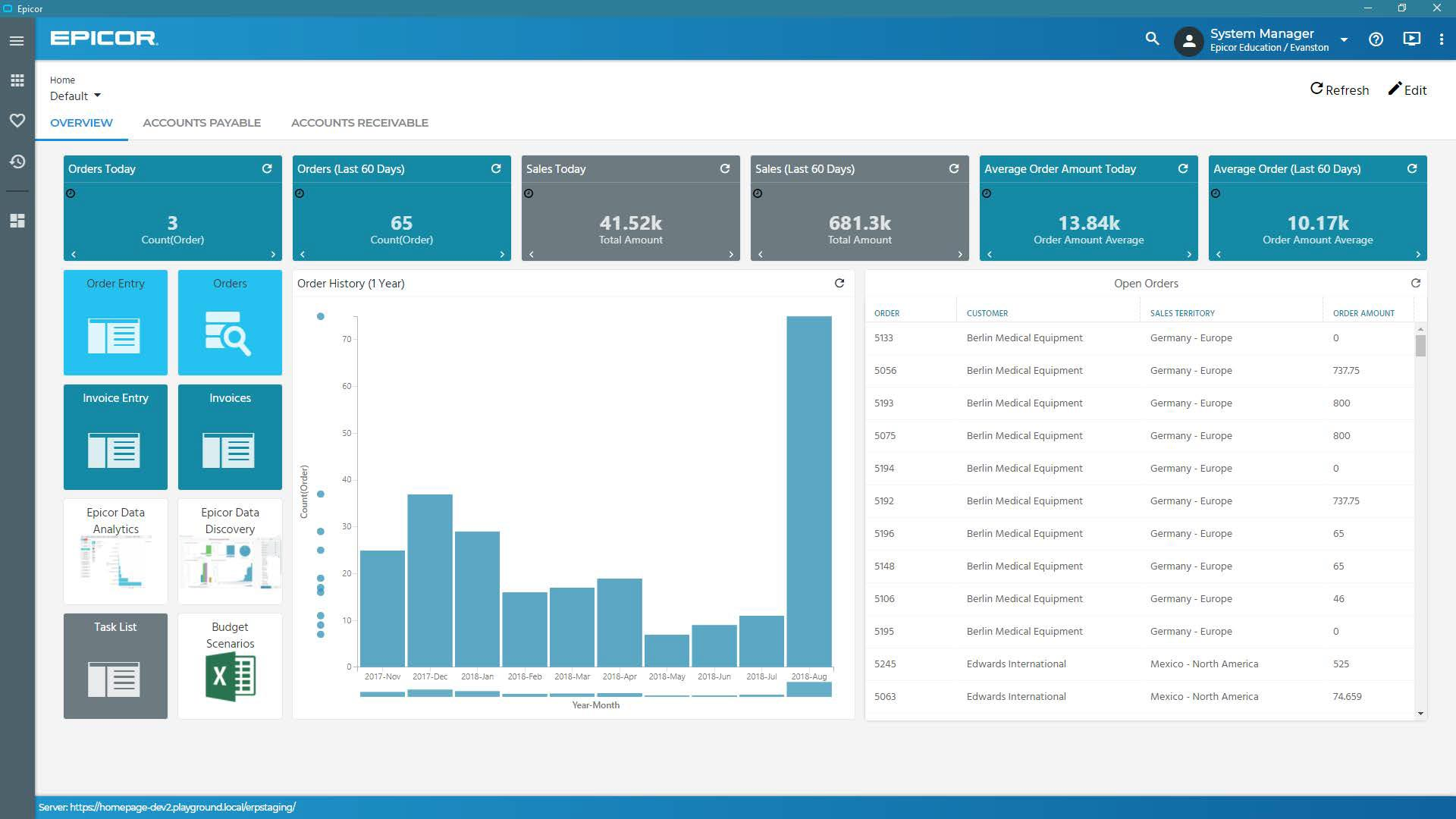The height and width of the screenshot is (819, 1456).
Task: Open the Order Entry tile
Action: coord(115,322)
